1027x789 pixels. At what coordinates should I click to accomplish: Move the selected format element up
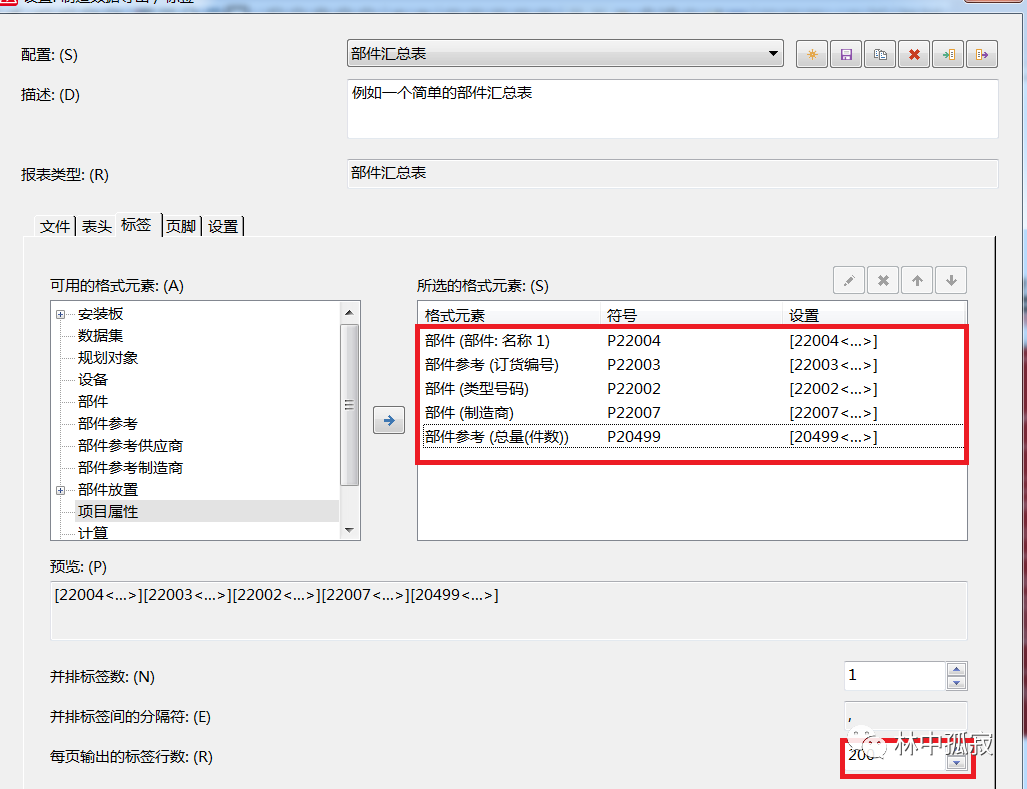(916, 280)
